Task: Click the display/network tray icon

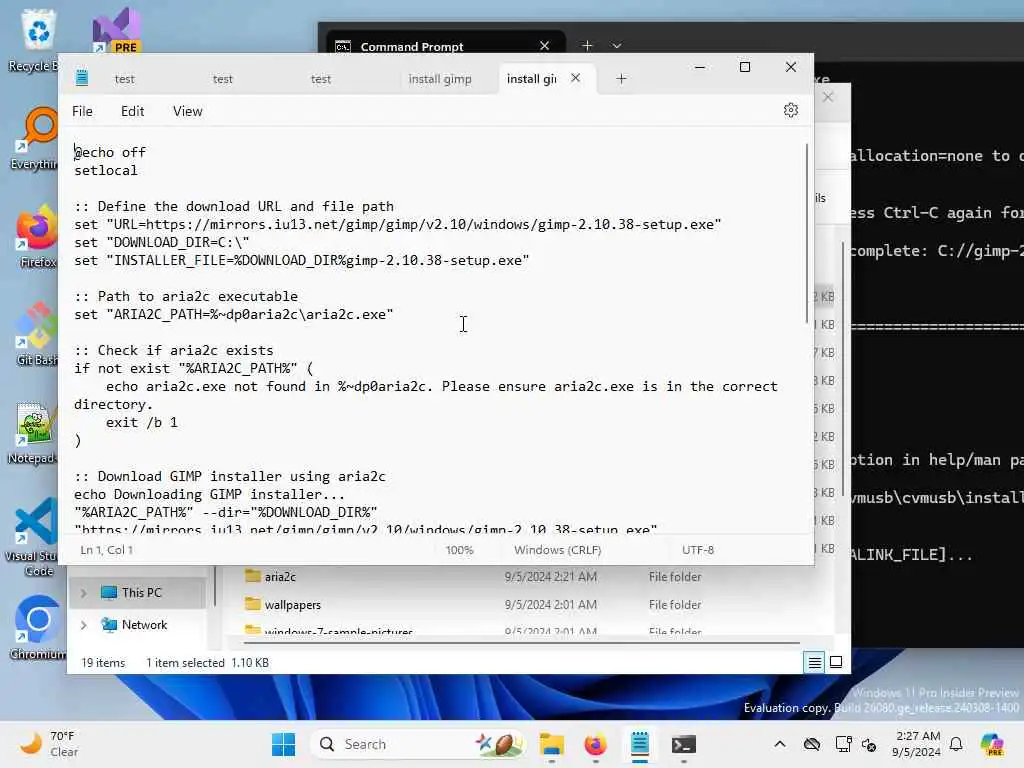Action: [x=843, y=744]
